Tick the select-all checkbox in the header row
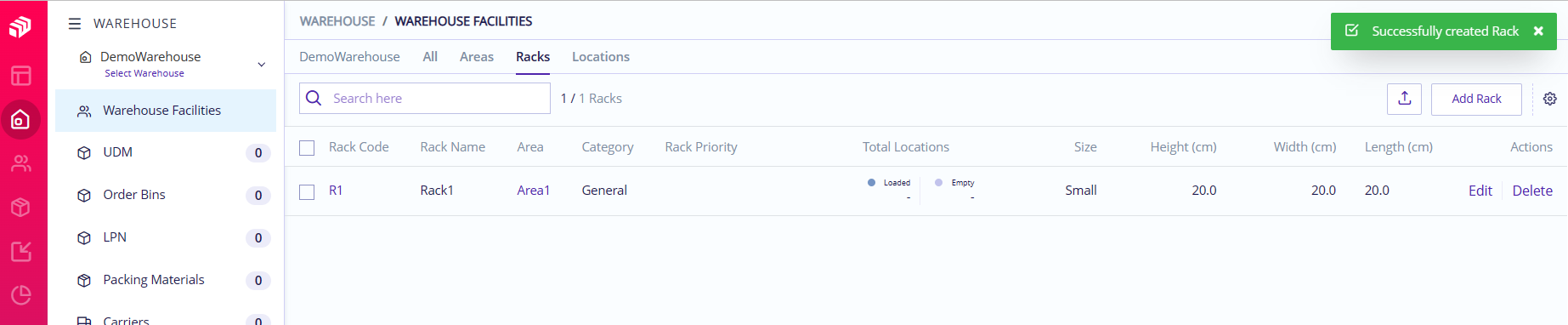1568x325 pixels. click(x=307, y=148)
